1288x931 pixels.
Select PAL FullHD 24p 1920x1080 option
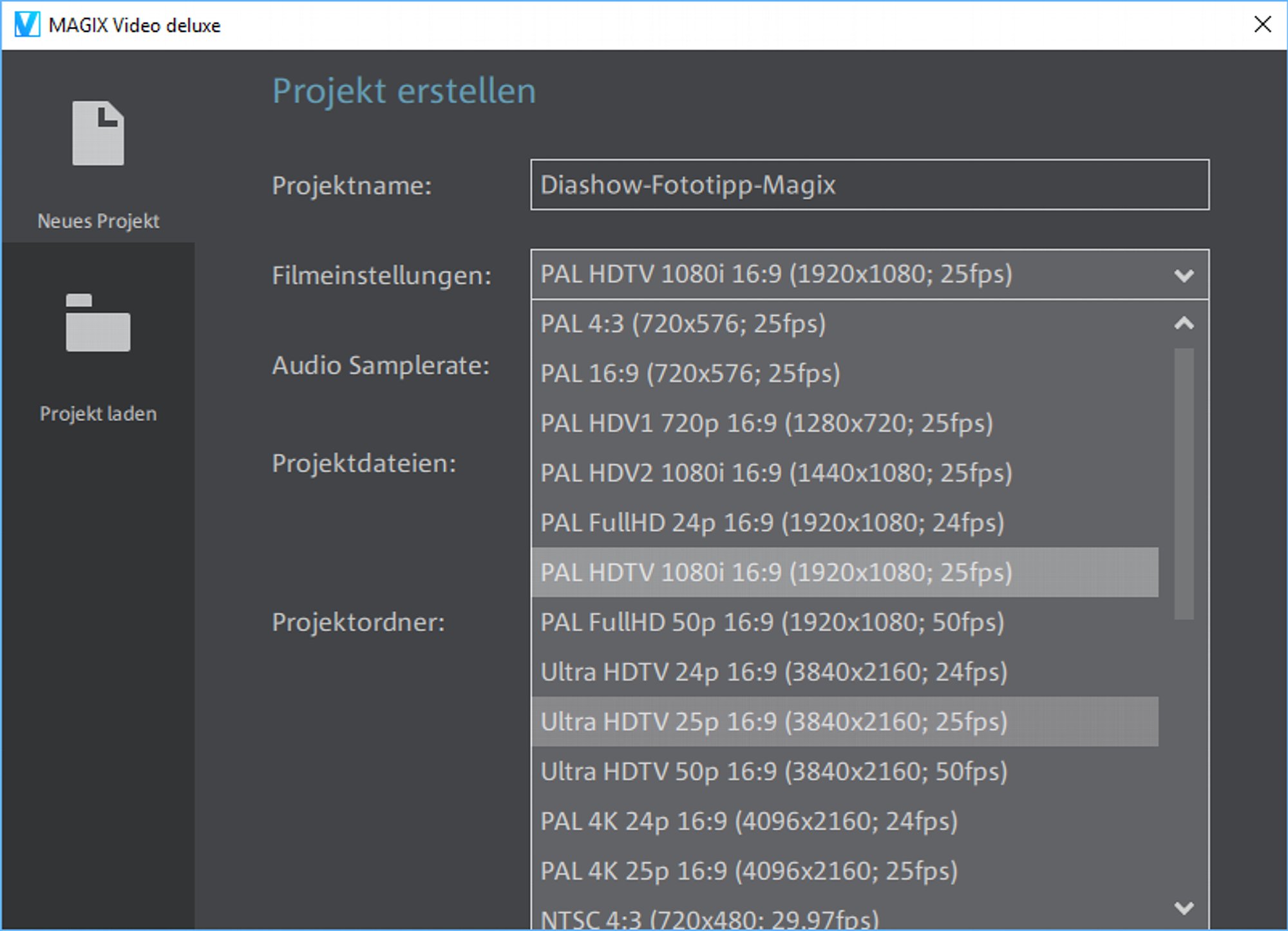[772, 523]
